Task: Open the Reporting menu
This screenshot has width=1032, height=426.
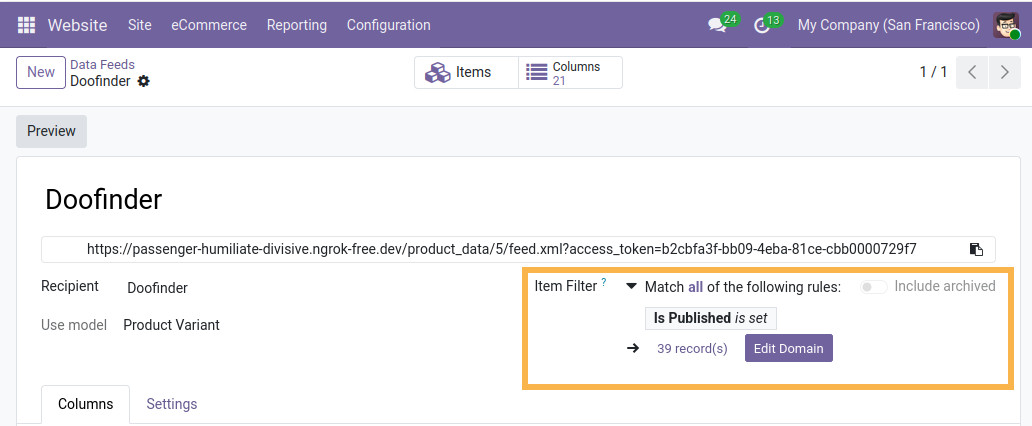Action: [x=297, y=25]
